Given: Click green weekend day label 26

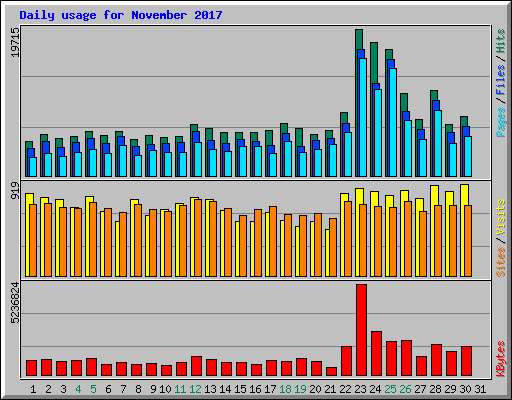Looking at the screenshot, I should click(x=405, y=389).
